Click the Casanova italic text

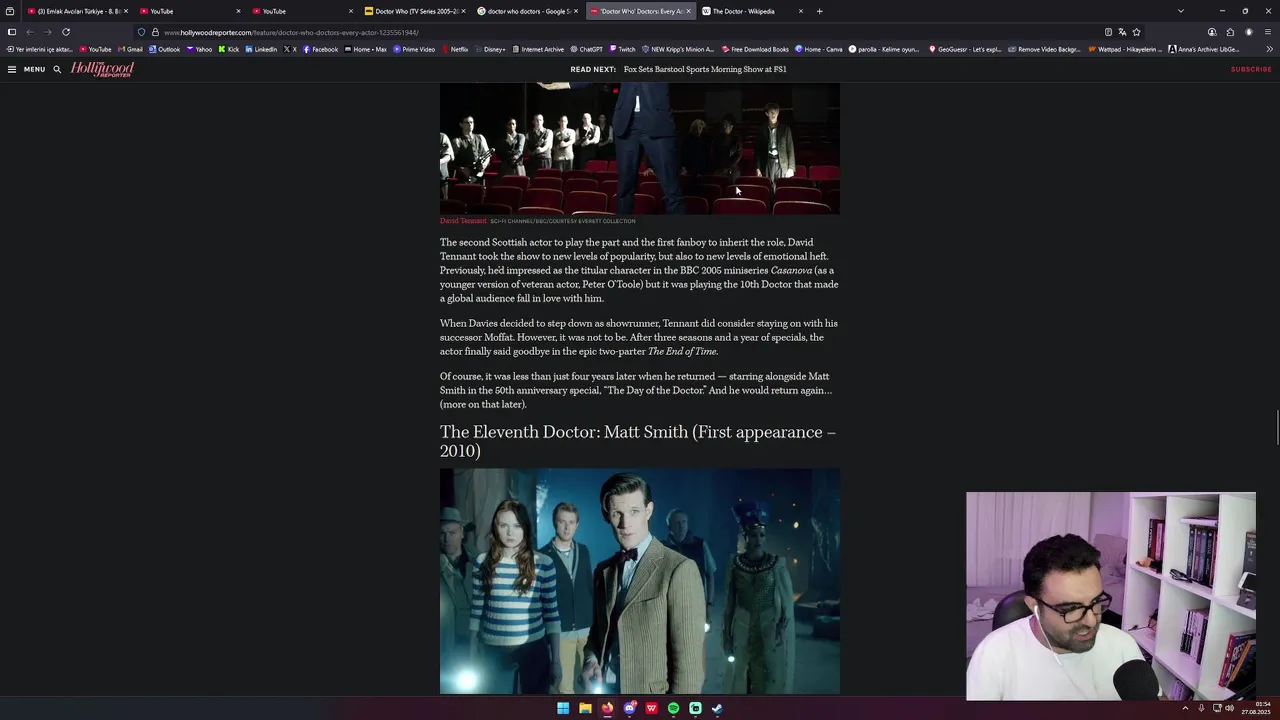pyautogui.click(x=791, y=270)
